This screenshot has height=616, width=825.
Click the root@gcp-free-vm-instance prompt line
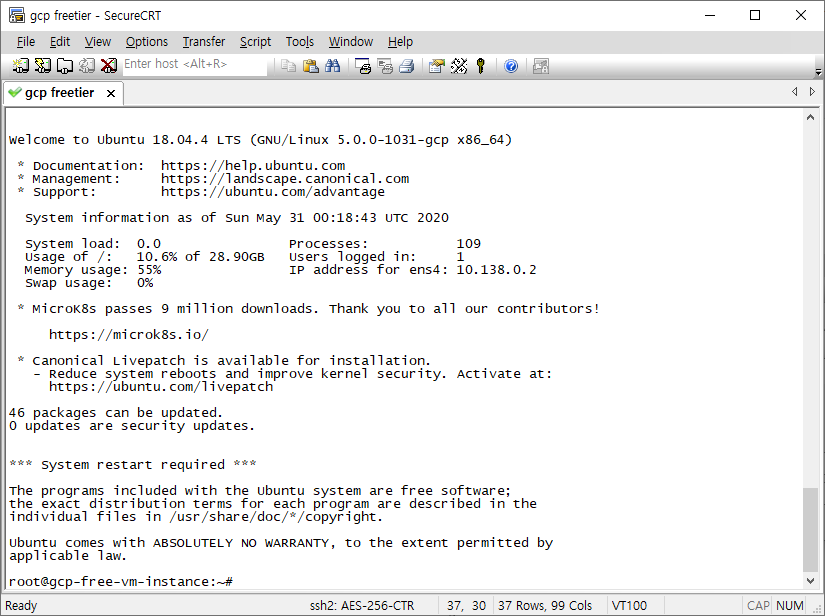tap(121, 582)
